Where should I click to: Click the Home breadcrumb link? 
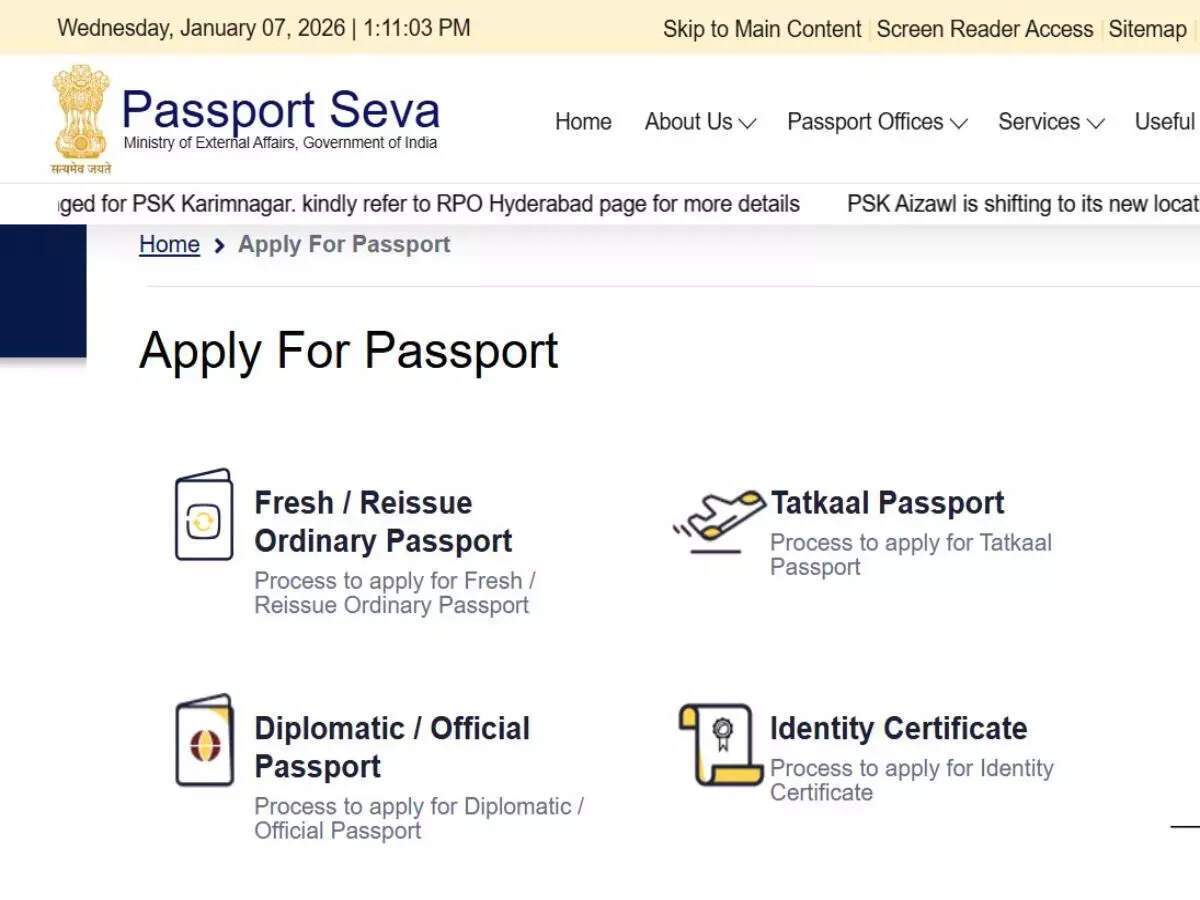coord(169,245)
